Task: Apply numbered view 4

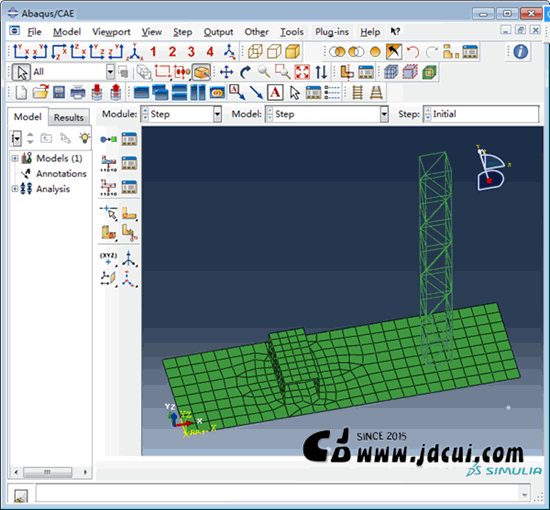Action: tap(210, 52)
